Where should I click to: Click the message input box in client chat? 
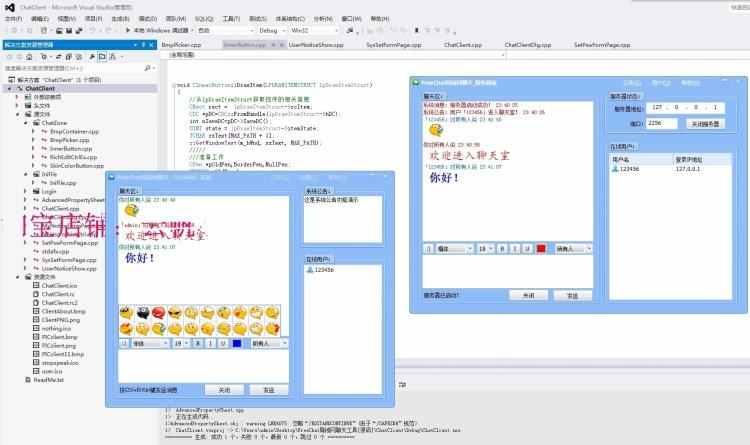click(203, 366)
